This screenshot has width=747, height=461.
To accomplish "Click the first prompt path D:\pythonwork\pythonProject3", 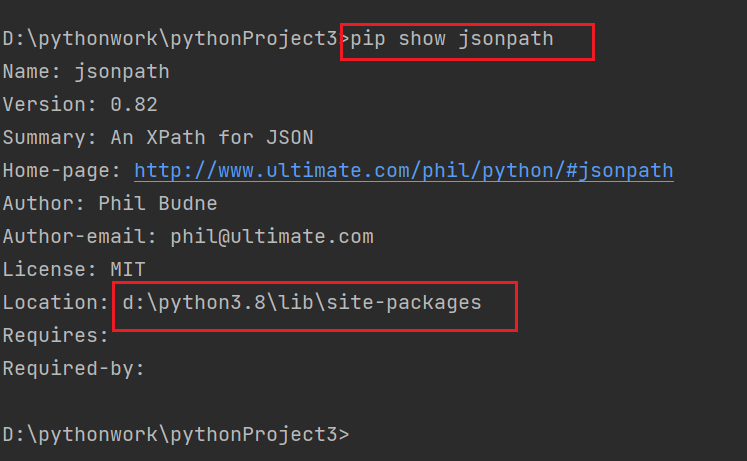I will tap(170, 39).
